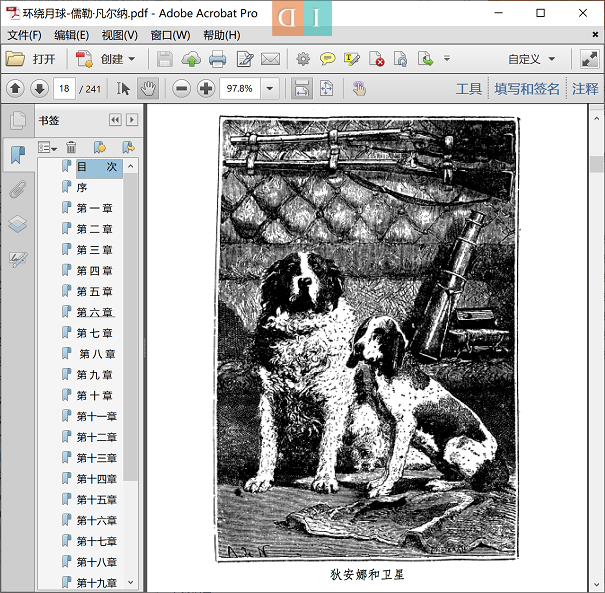605x593 pixels.
Task: Select the 序 bookmark
Action: (x=82, y=188)
